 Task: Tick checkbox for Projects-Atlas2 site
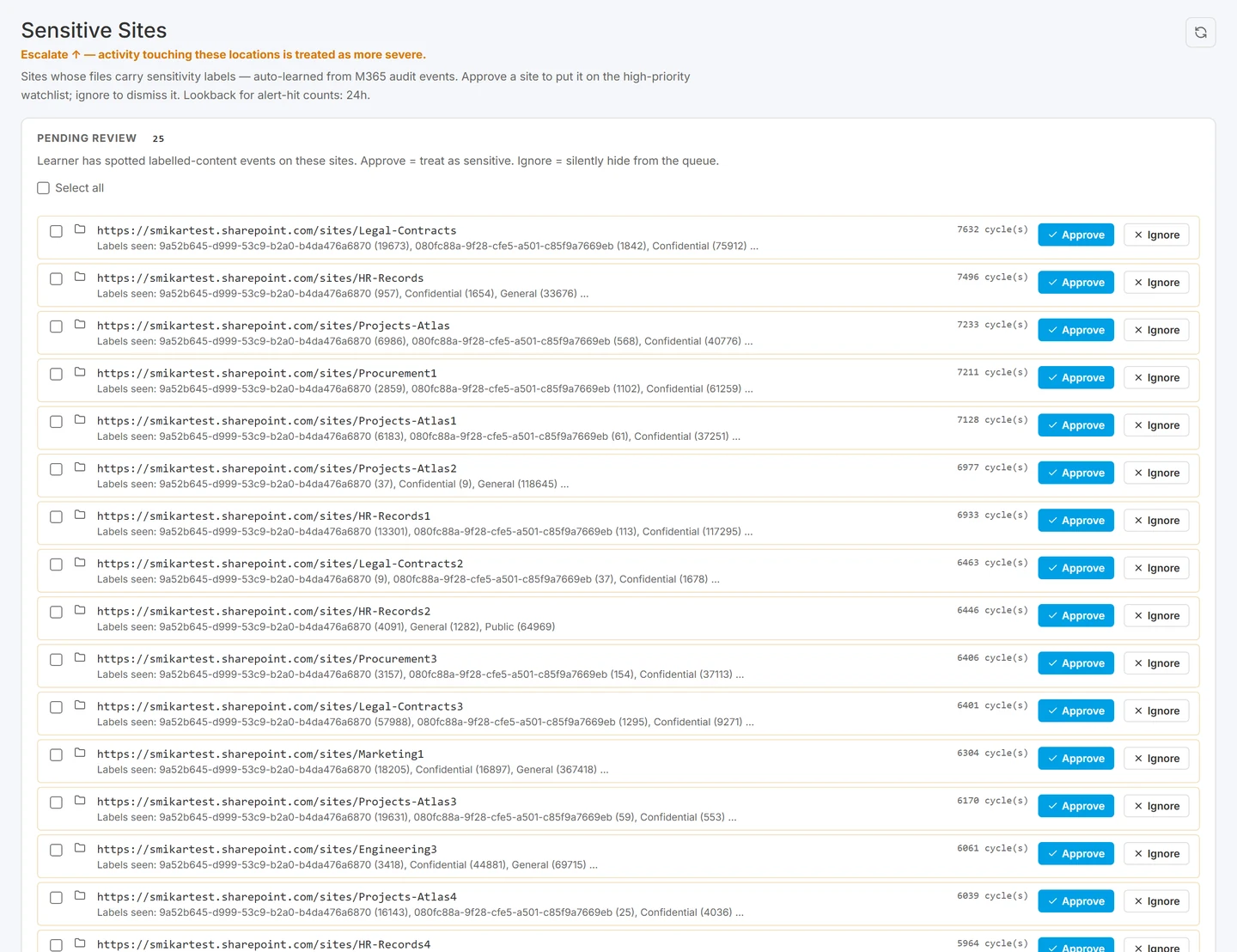click(56, 469)
